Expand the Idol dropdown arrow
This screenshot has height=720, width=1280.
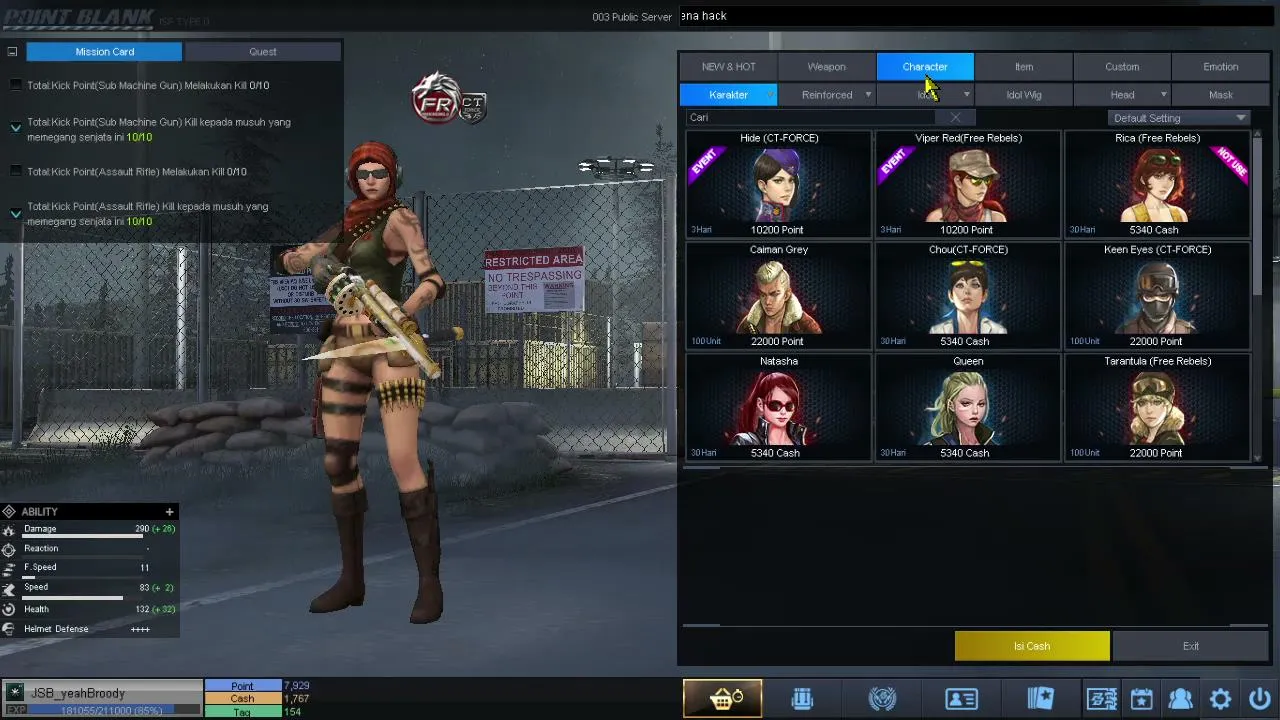(x=966, y=95)
